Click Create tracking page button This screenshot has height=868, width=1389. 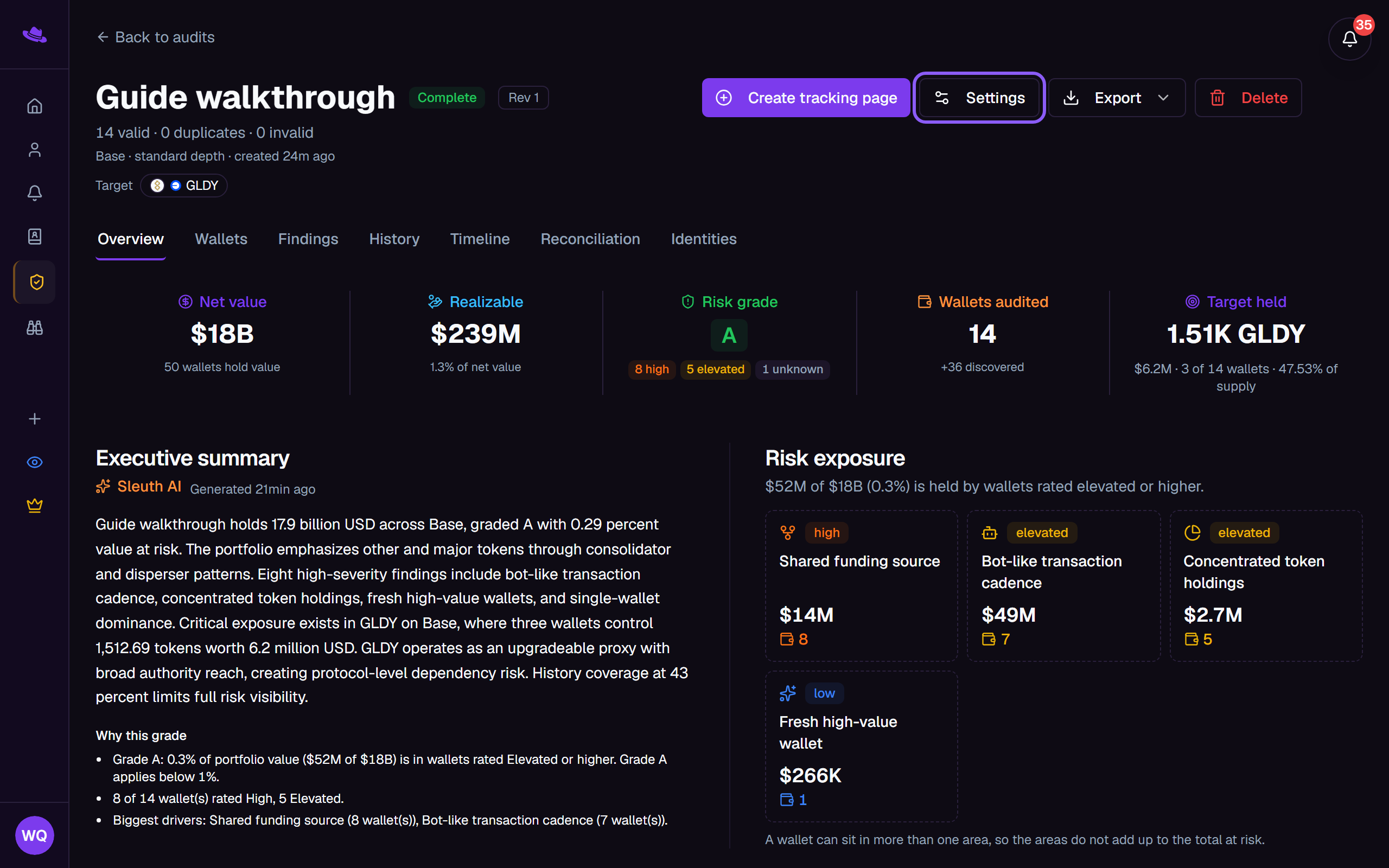(806, 98)
